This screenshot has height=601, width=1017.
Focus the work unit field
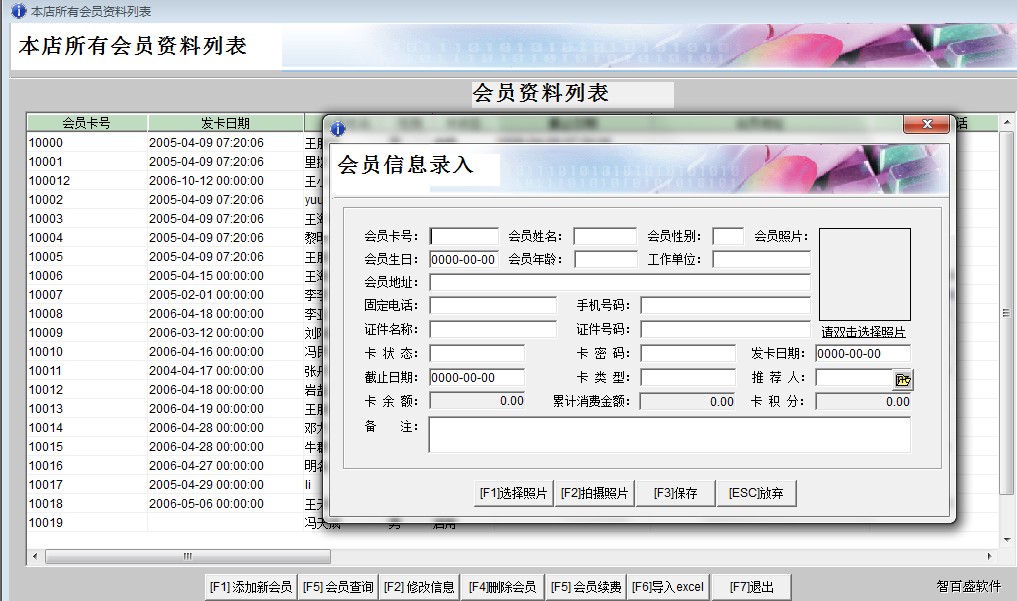coord(761,259)
